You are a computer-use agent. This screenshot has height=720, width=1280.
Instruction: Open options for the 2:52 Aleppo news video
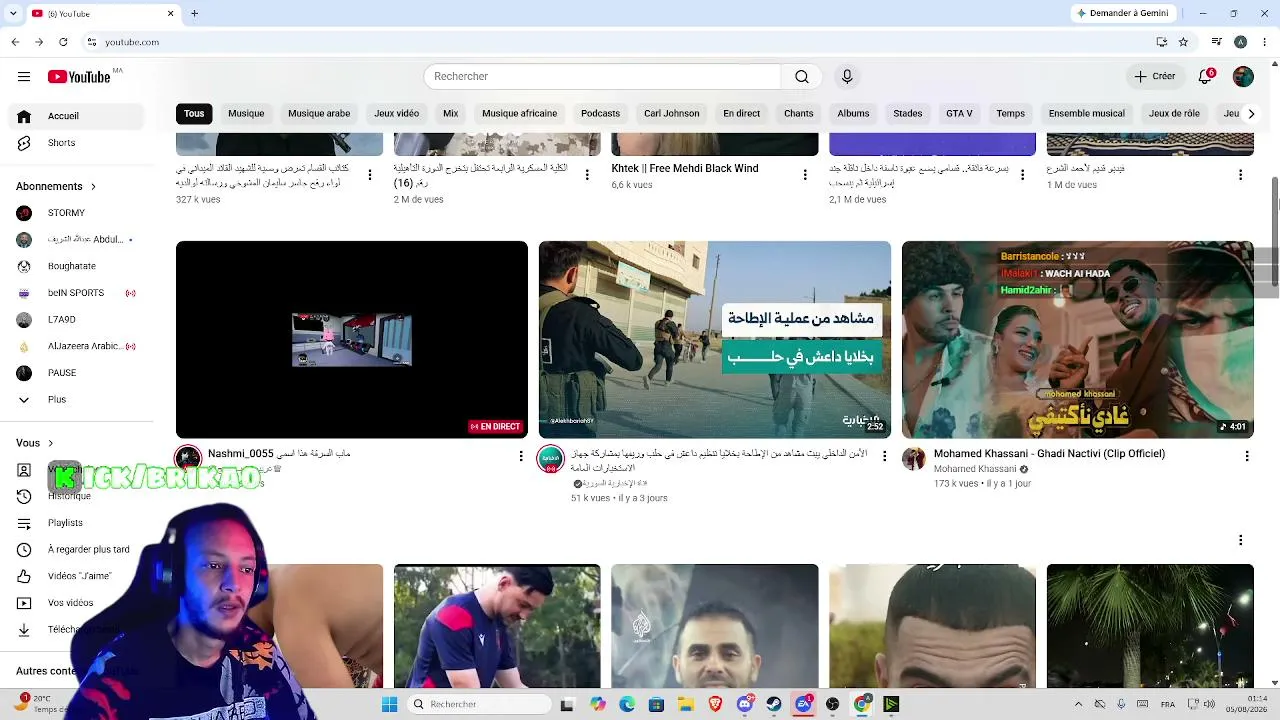pos(883,456)
